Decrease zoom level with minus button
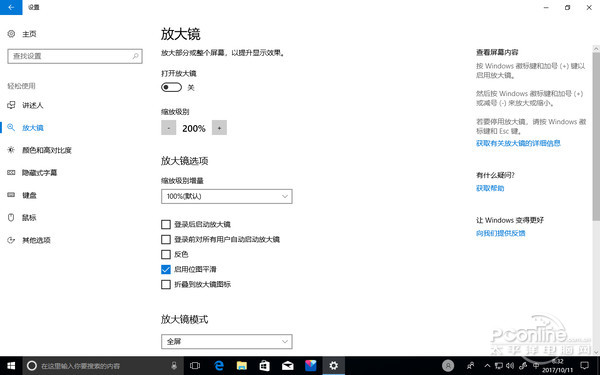The height and width of the screenshot is (375, 600). click(168, 128)
